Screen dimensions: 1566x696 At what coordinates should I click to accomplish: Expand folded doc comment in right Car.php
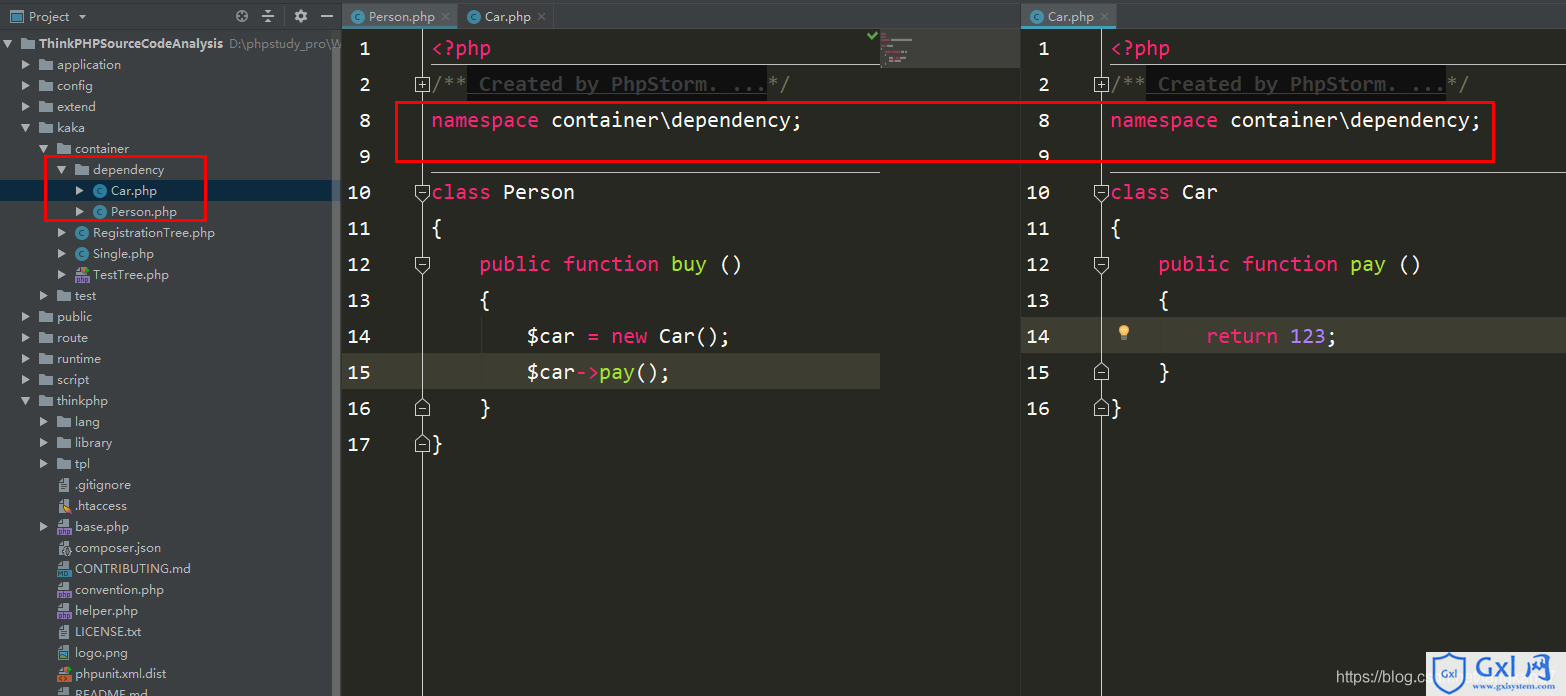(1101, 85)
